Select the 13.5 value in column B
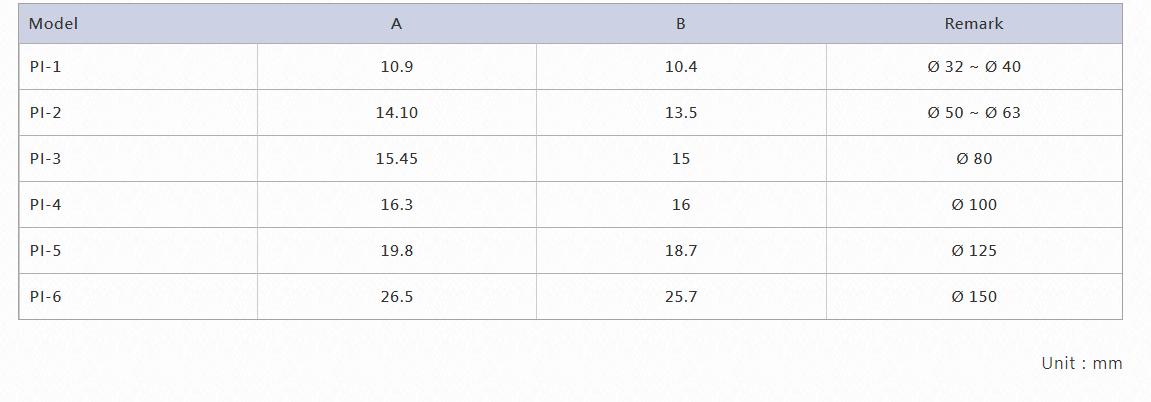1151x402 pixels. (681, 113)
